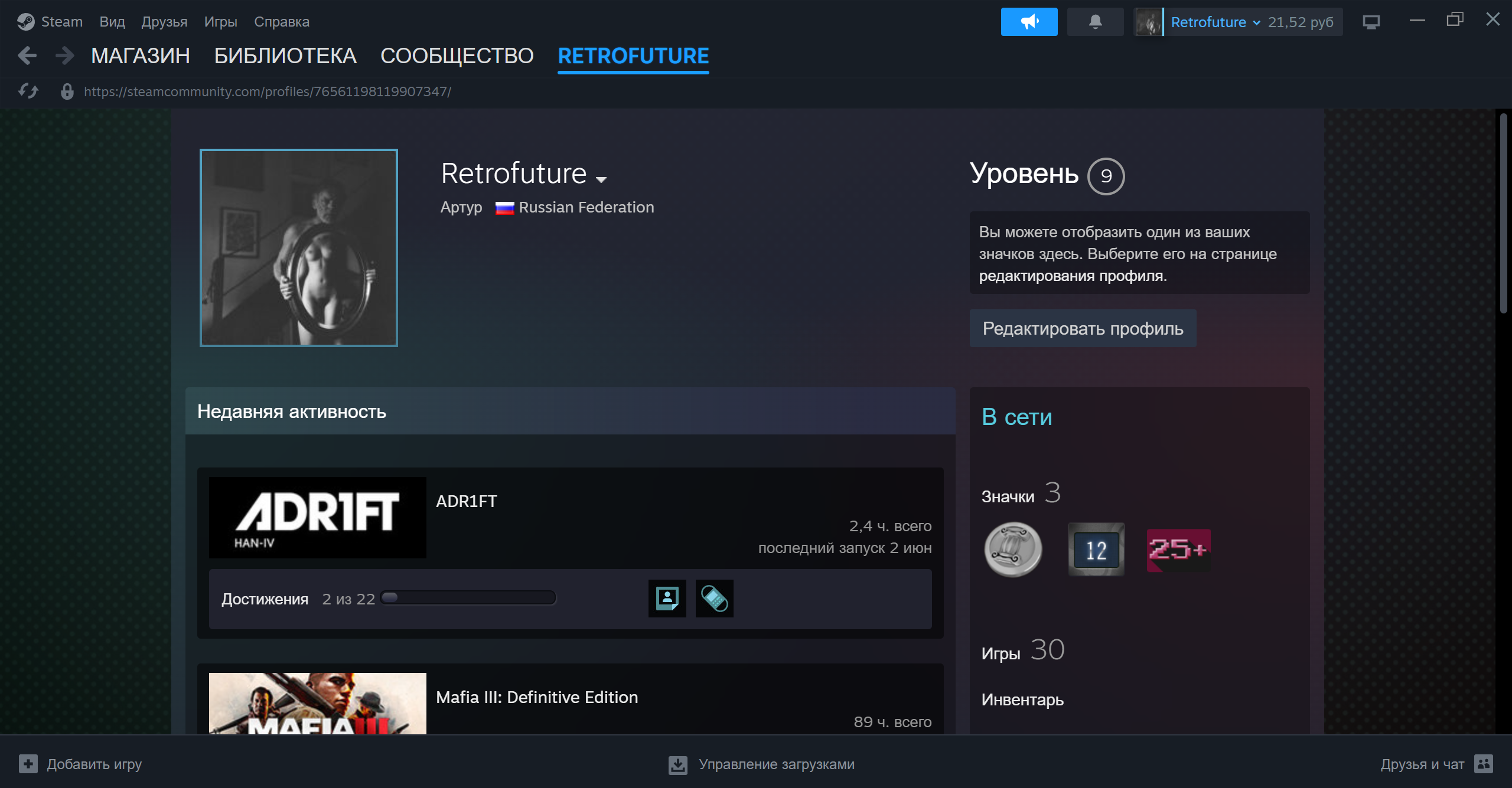1512x788 pixels.
Task: Click the ADR1FT achievements progress bar
Action: [x=469, y=598]
